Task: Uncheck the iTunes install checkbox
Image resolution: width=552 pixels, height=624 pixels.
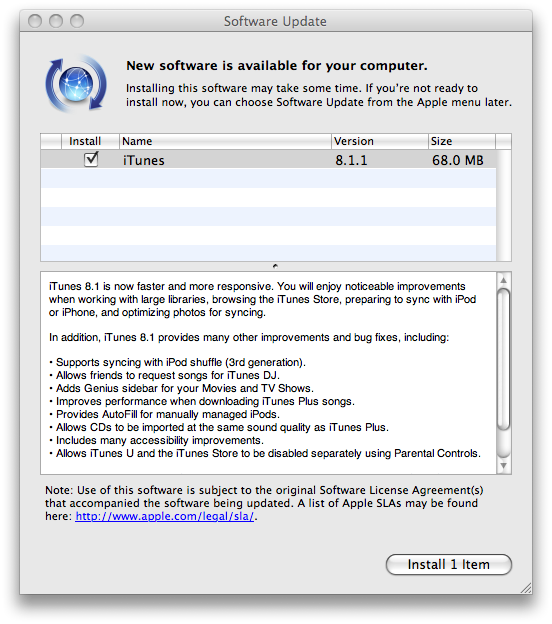Action: [x=91, y=159]
